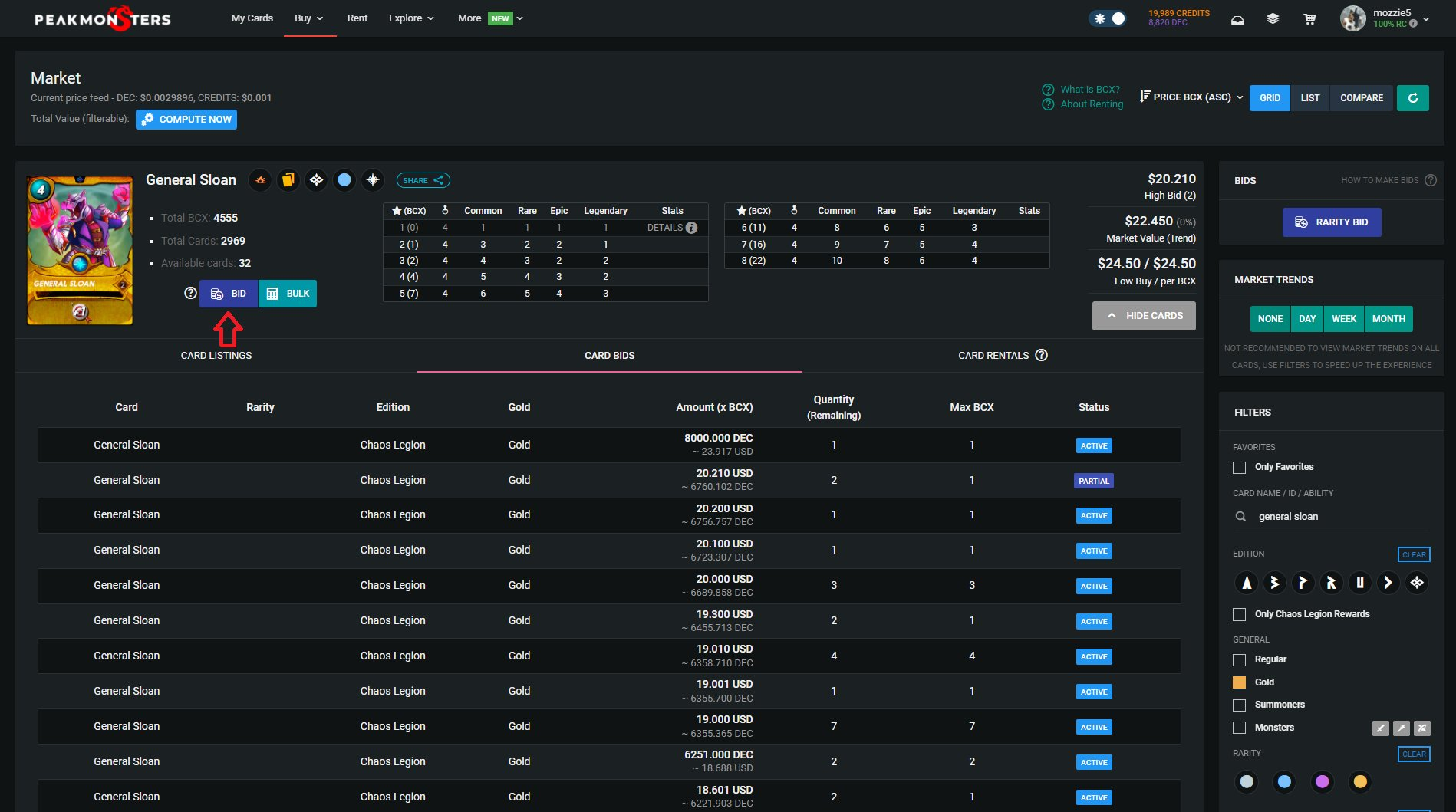Click the How To Make Bids help icon
The width and height of the screenshot is (1456, 812).
(1431, 180)
